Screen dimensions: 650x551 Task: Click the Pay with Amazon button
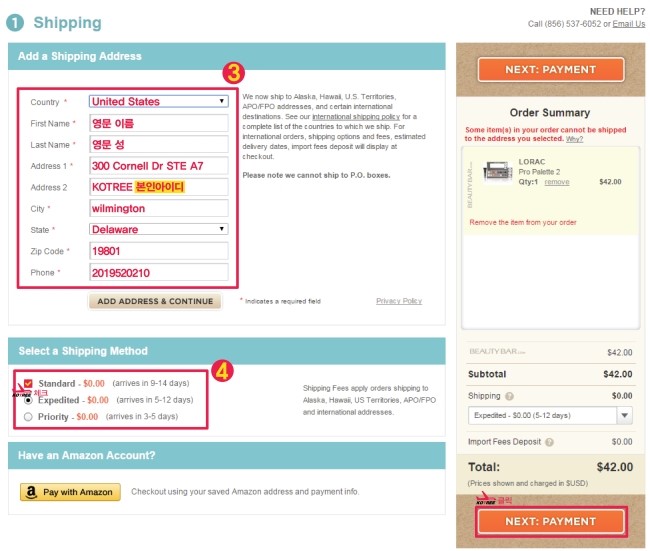(70, 492)
